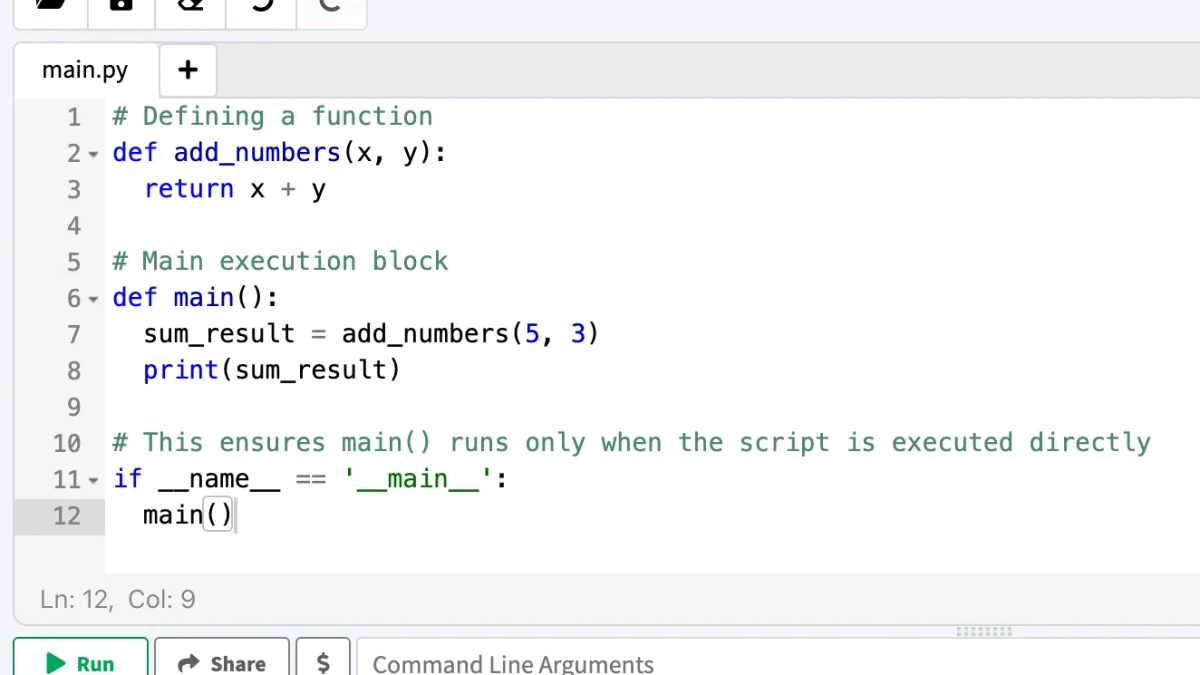
Task: Fold the main() definition at line 6
Action: pyautogui.click(x=94, y=299)
